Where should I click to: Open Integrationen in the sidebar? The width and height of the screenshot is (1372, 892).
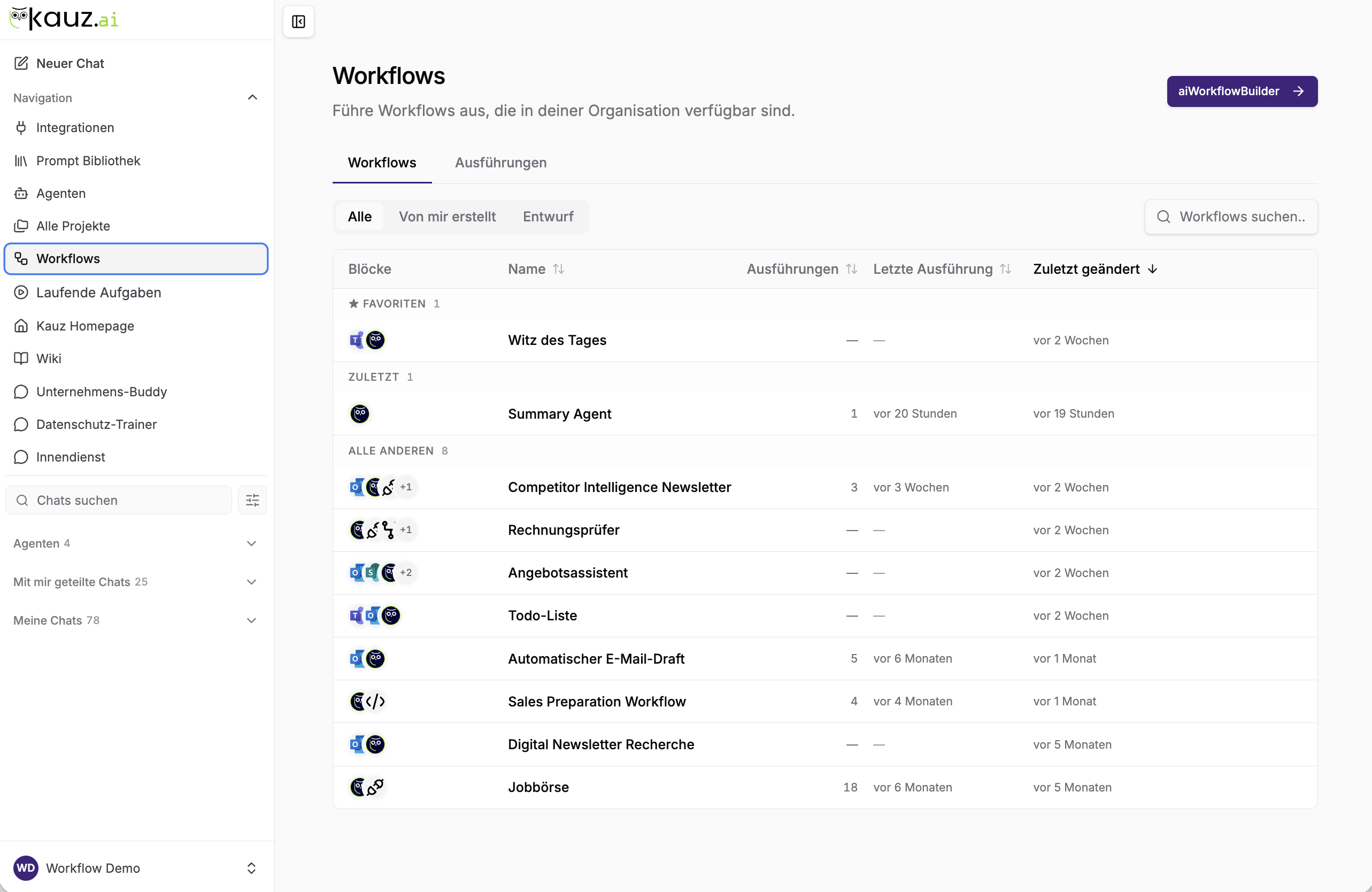point(135,127)
